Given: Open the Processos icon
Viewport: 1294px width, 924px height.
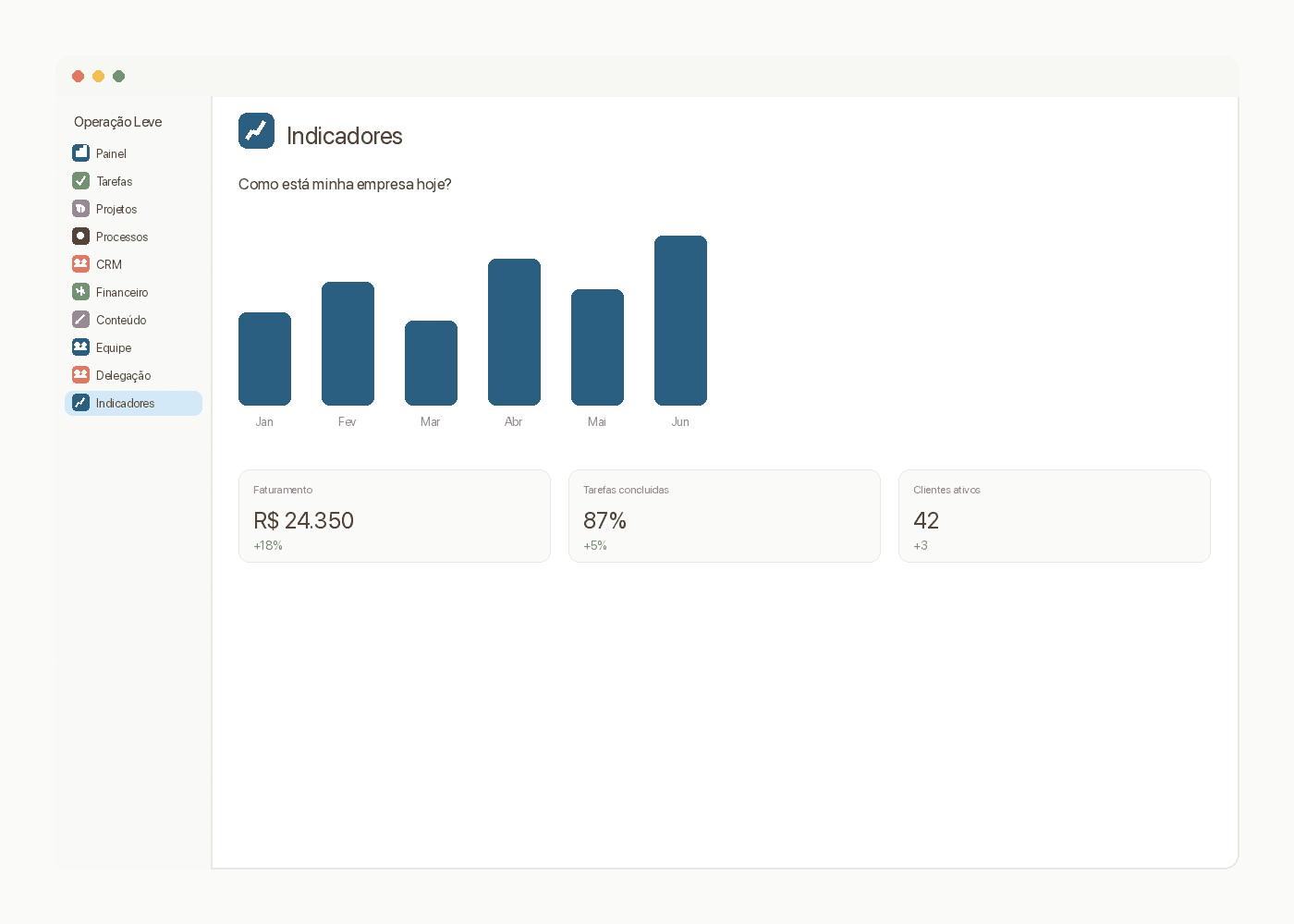Looking at the screenshot, I should pyautogui.click(x=81, y=237).
